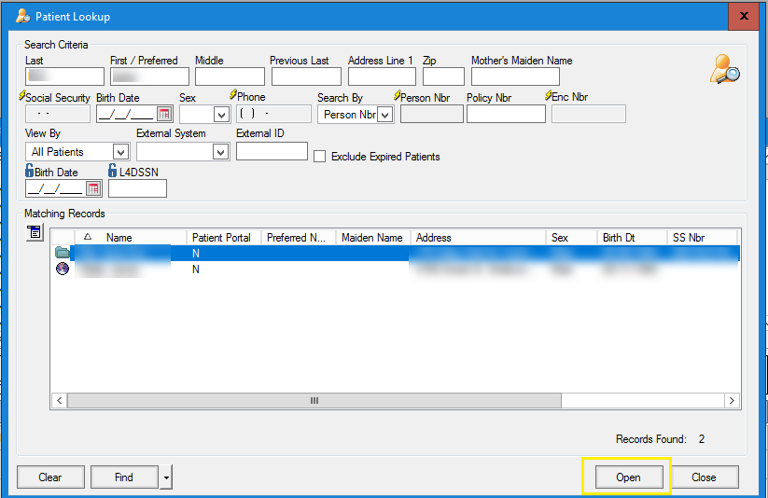Click the Open button
The image size is (768, 498).
click(629, 477)
